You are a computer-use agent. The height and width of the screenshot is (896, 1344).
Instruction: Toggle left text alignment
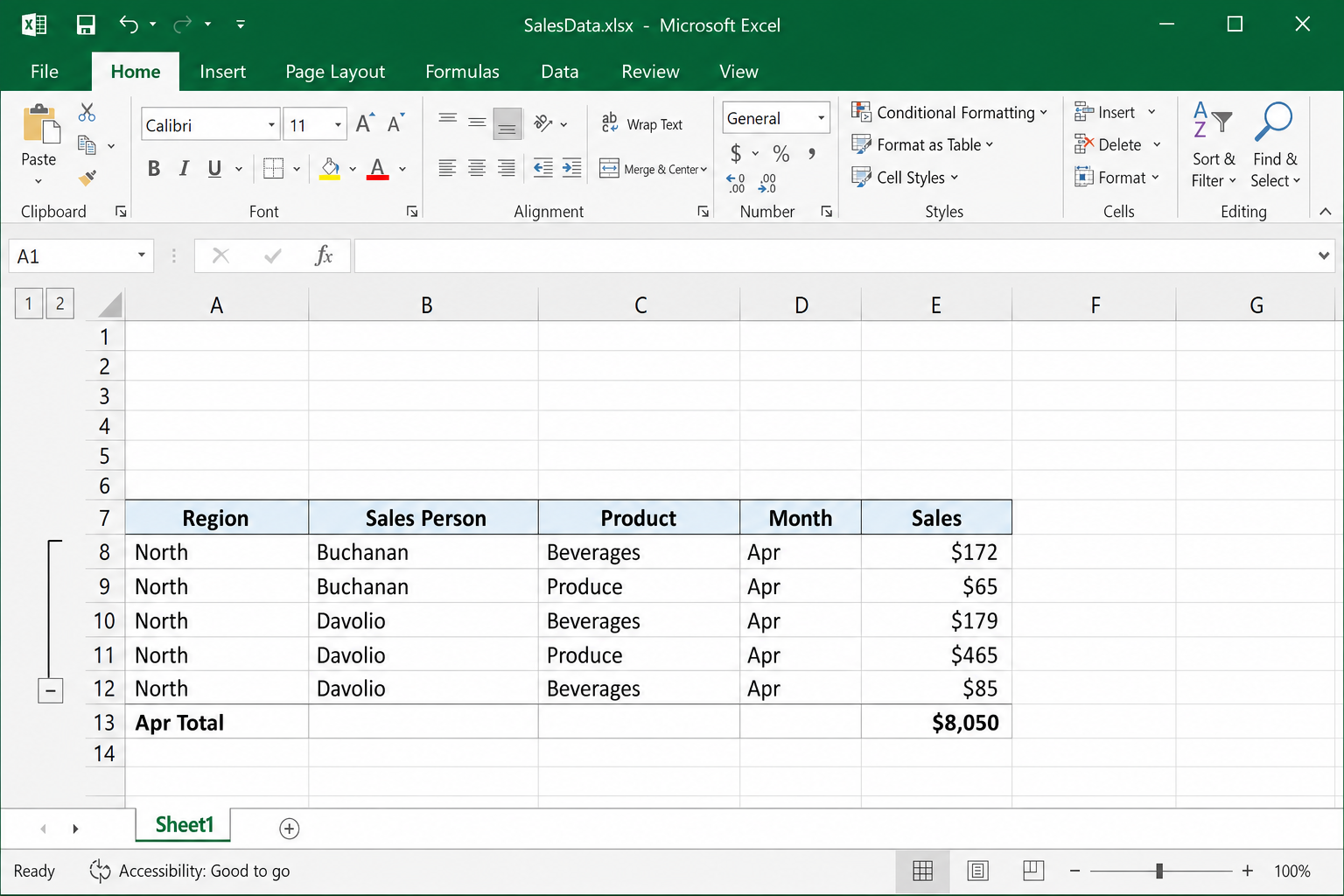click(447, 168)
